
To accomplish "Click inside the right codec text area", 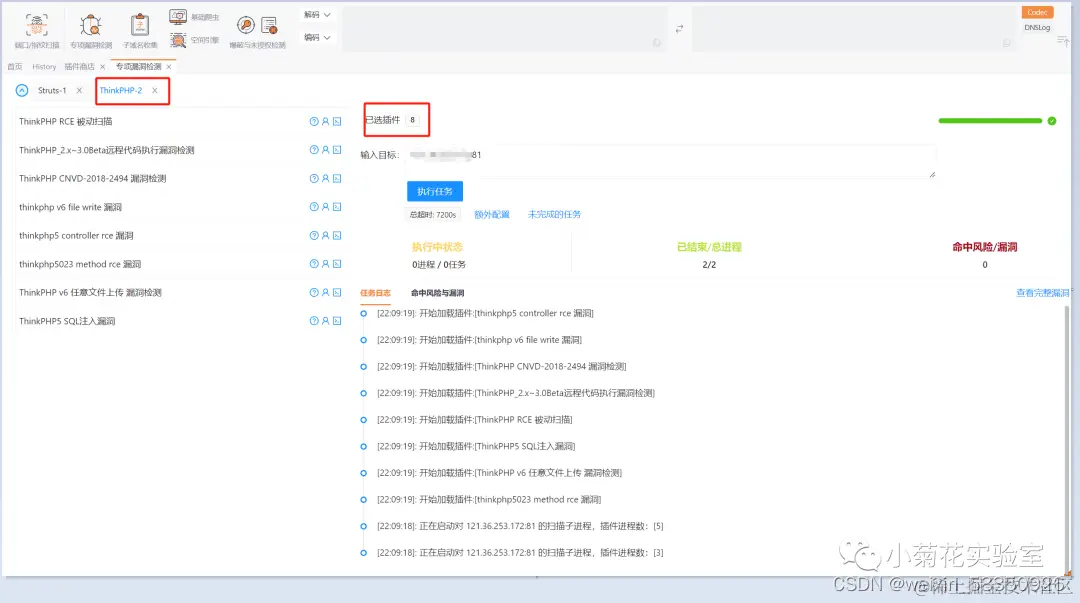I will [855, 28].
